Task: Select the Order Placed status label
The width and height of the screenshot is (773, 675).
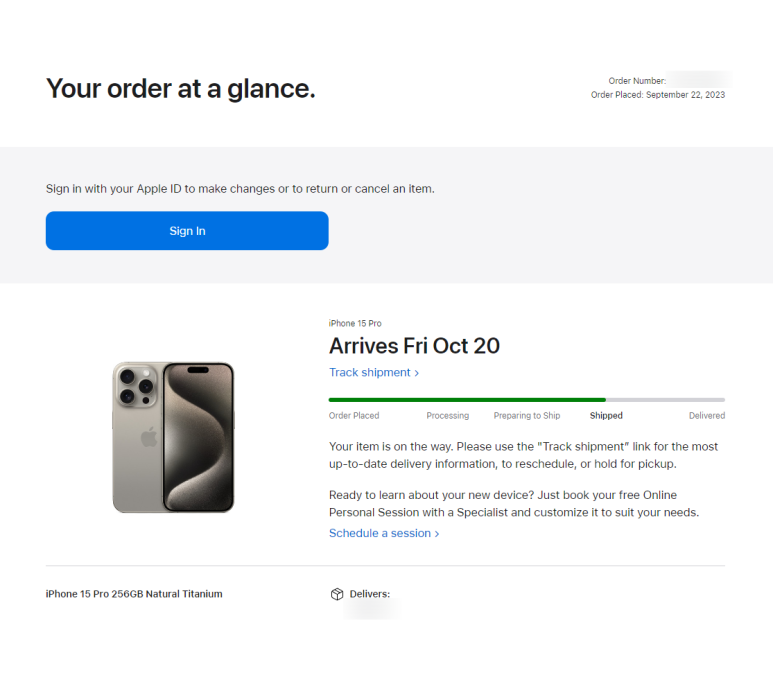Action: coord(354,416)
